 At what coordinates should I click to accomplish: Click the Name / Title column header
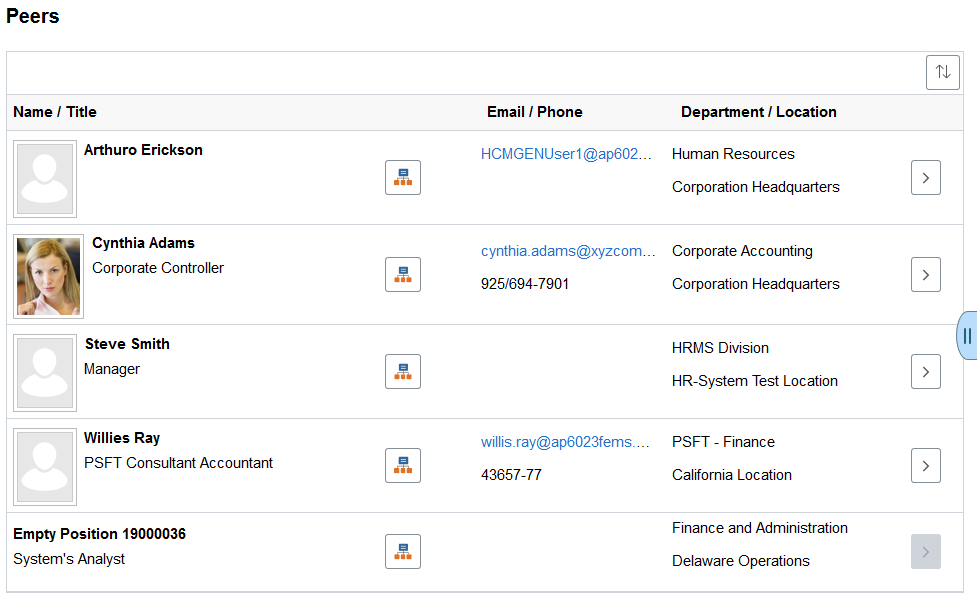tap(55, 112)
